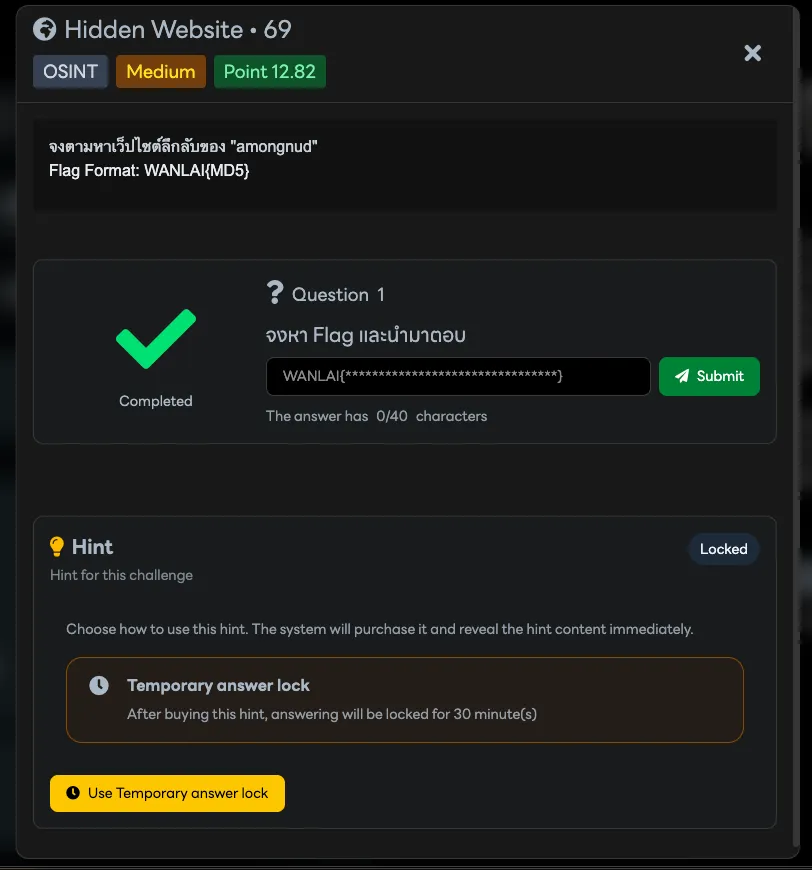
Task: Click the clock icon in the lock option card
Action: tap(99, 686)
